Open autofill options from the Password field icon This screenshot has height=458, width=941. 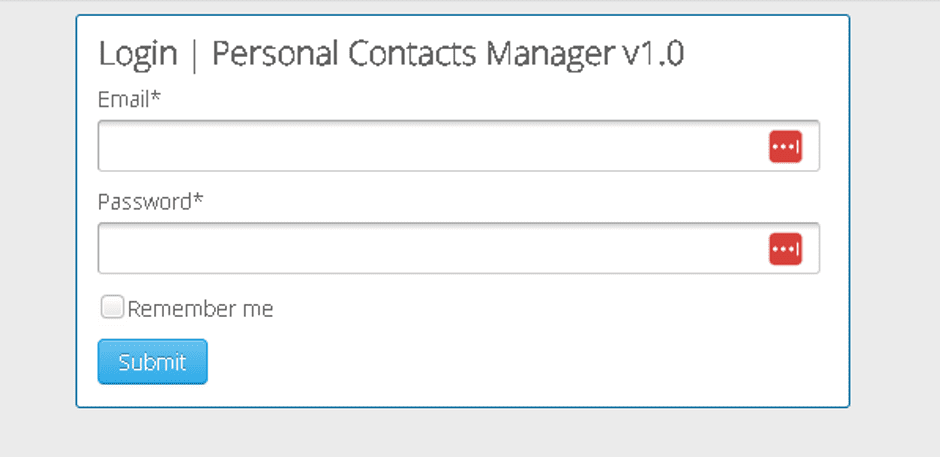point(785,249)
